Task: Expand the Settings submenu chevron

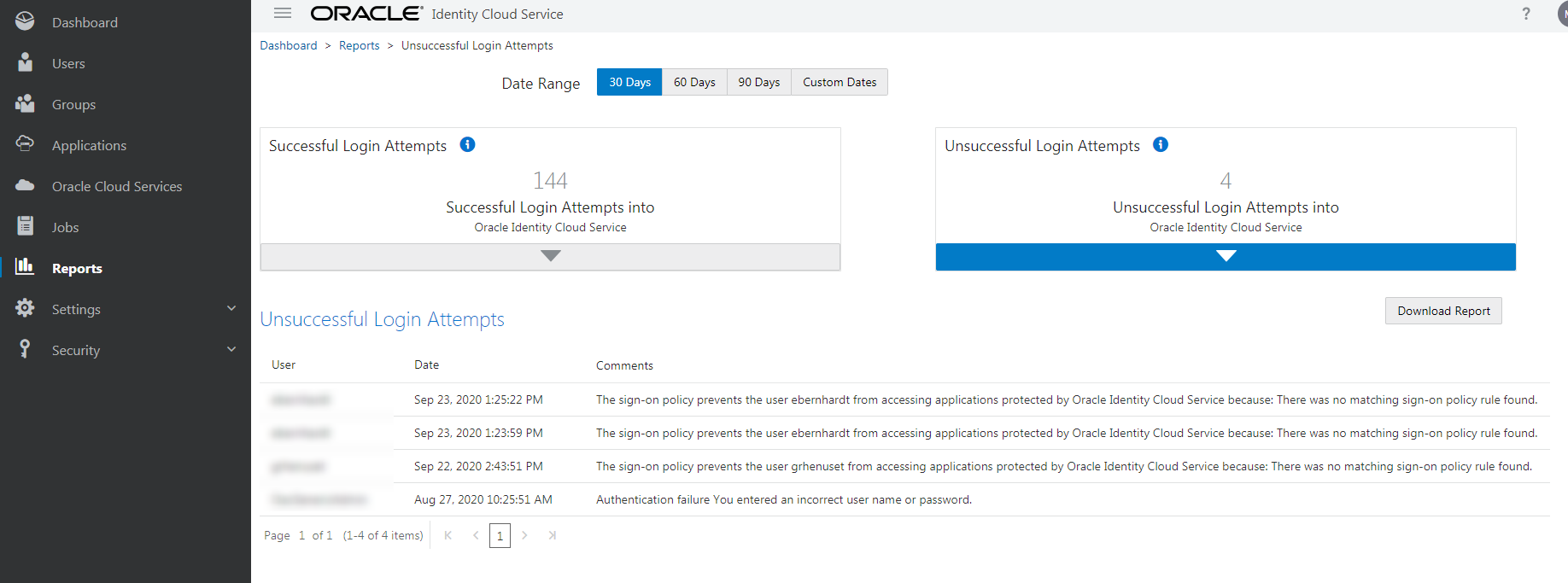Action: pos(231,308)
